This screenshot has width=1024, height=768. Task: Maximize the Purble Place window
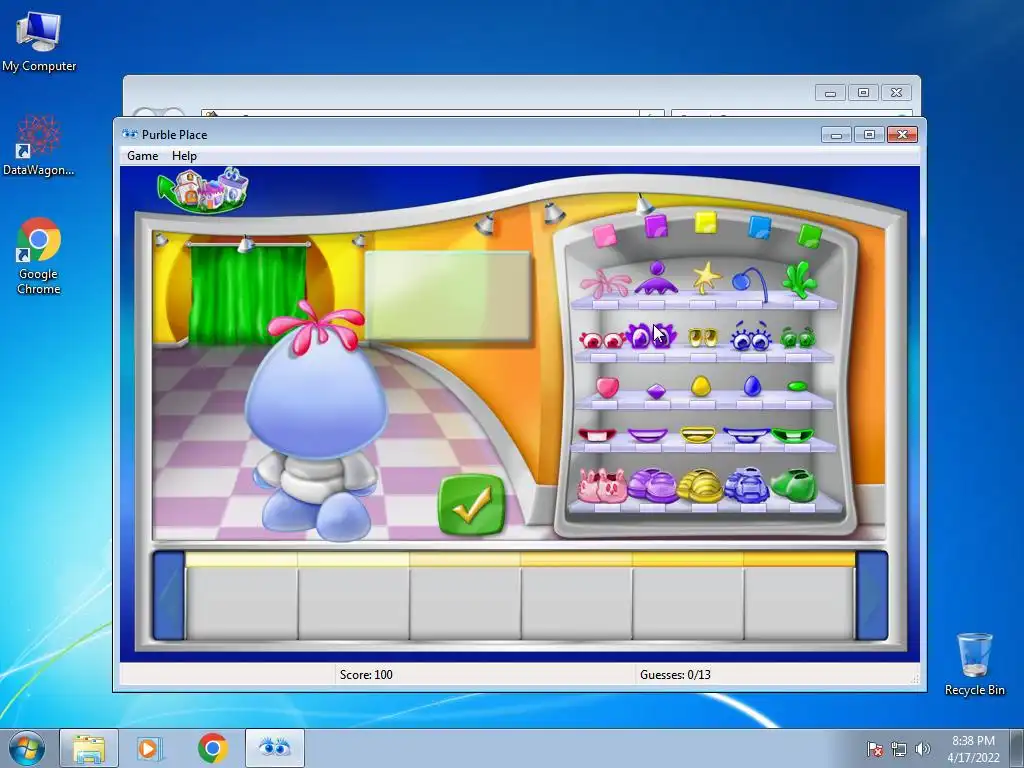tap(869, 135)
